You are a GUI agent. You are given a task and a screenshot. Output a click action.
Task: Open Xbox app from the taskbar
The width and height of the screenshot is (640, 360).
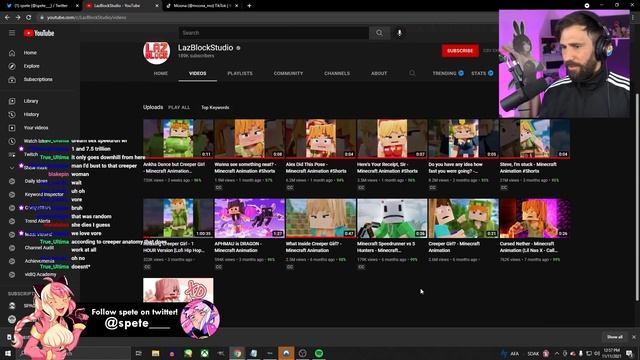(x=204, y=353)
